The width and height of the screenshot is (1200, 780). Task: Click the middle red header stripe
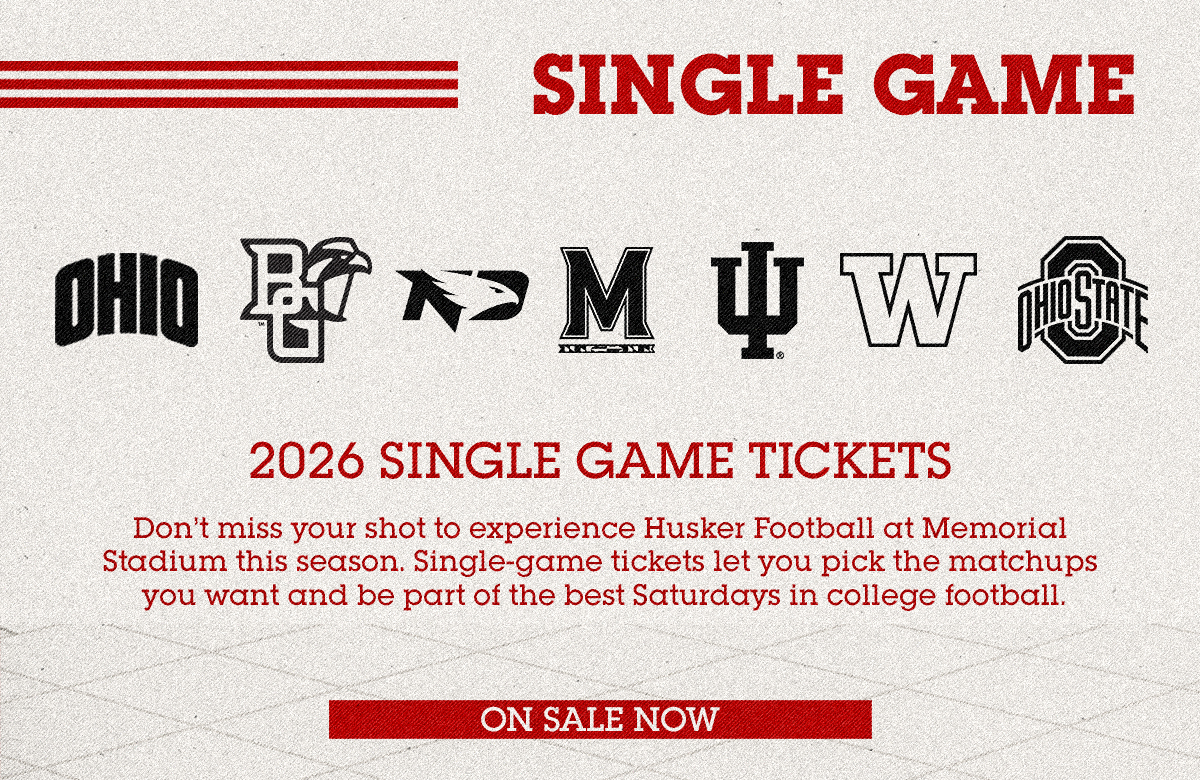(x=229, y=84)
